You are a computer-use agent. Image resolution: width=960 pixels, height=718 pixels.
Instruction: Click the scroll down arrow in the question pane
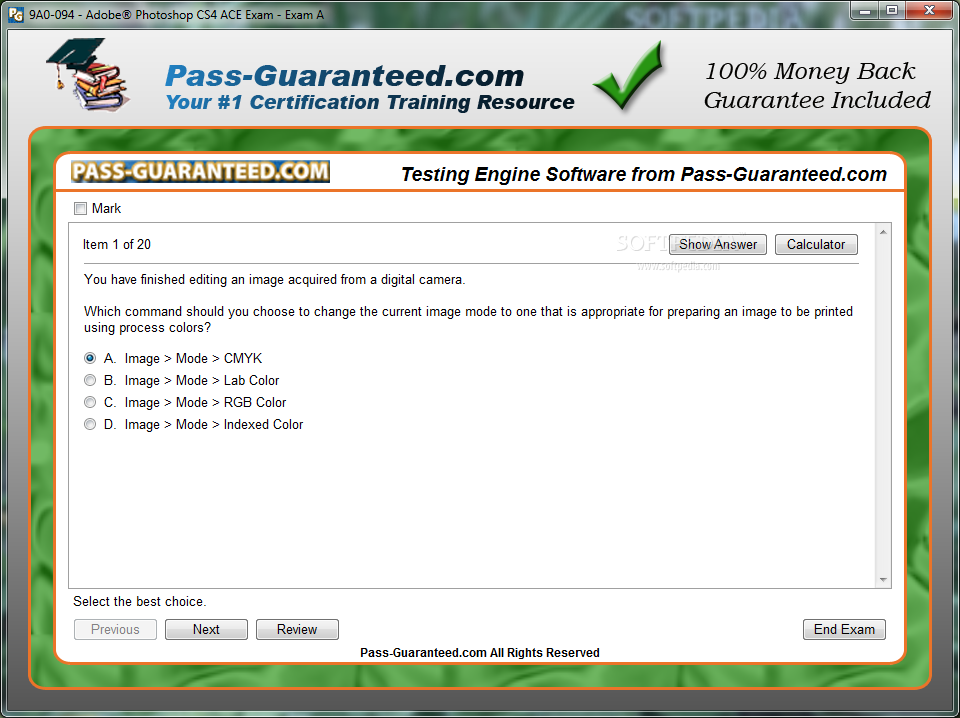(x=883, y=579)
